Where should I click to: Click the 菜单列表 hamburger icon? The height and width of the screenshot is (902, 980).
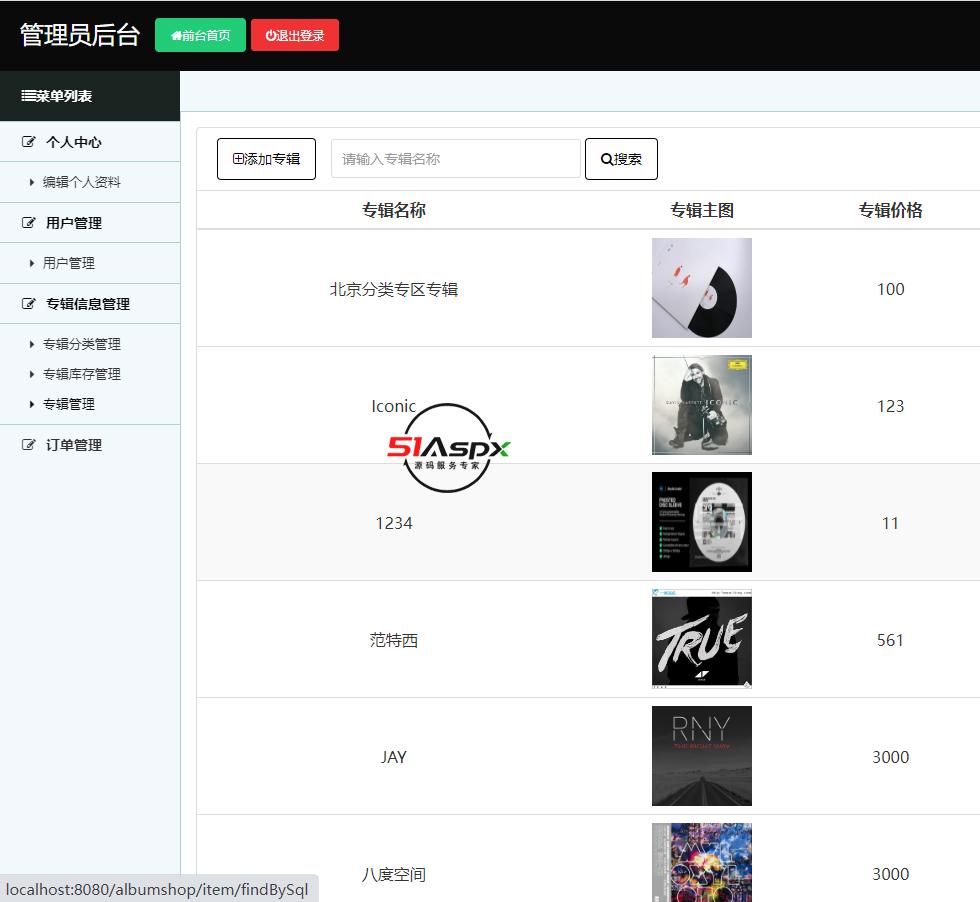28,96
